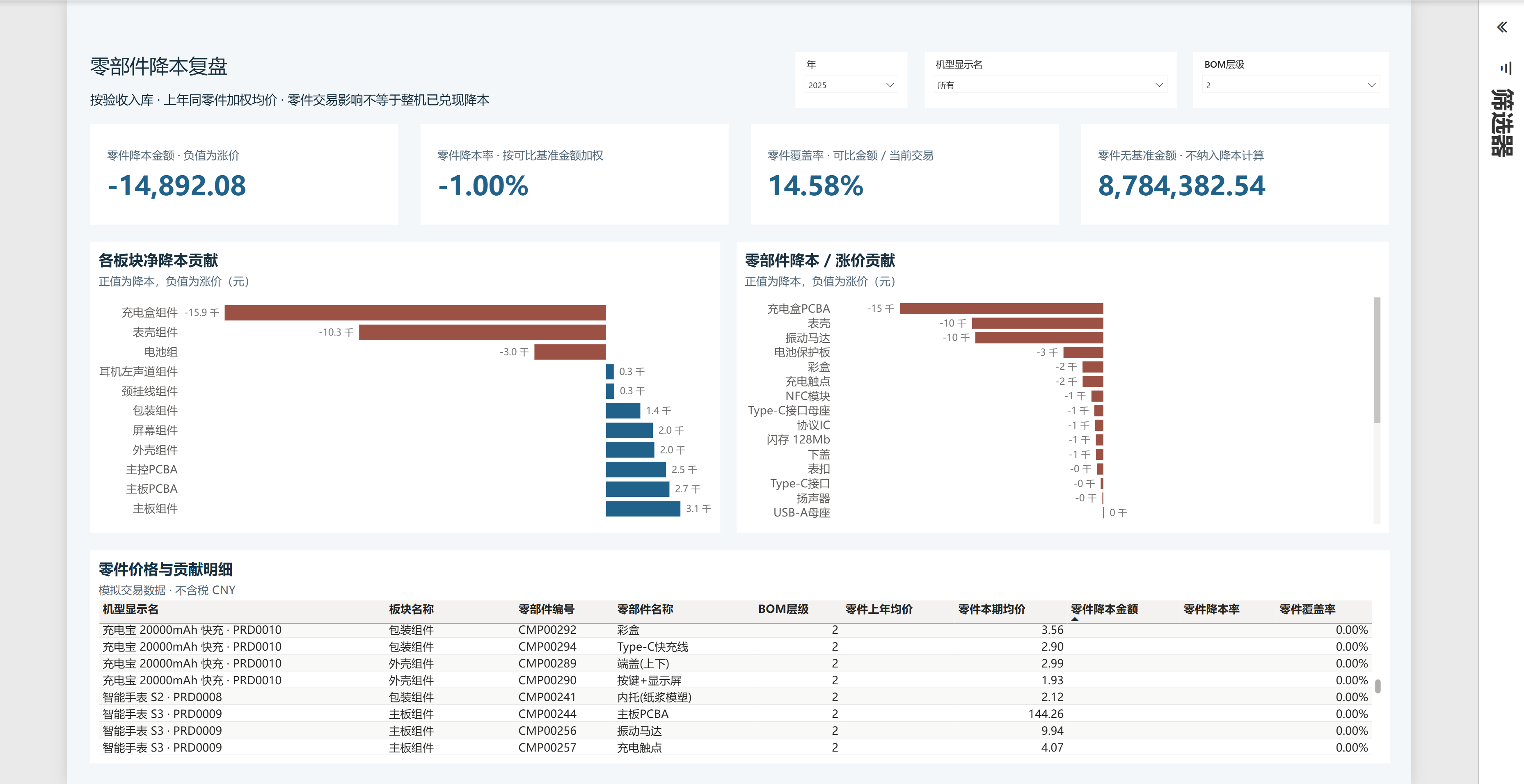
Task: Select the 充电盒组件 bar in block chart
Action: tap(415, 313)
